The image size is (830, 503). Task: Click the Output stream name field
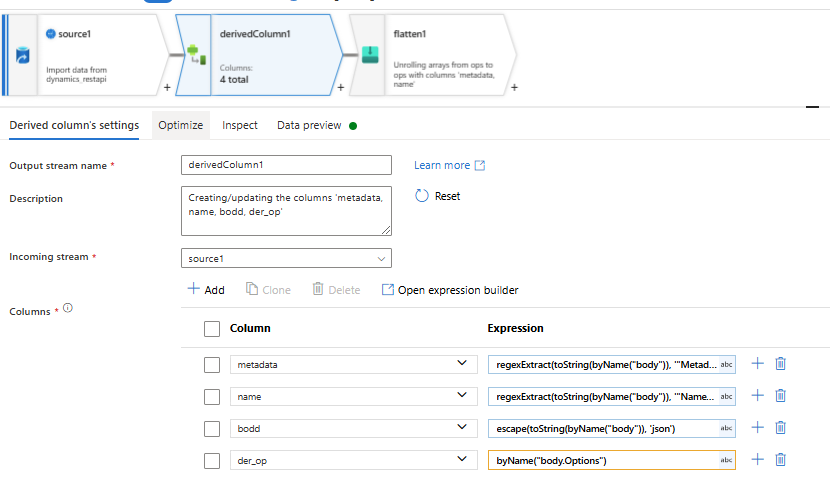click(x=286, y=165)
